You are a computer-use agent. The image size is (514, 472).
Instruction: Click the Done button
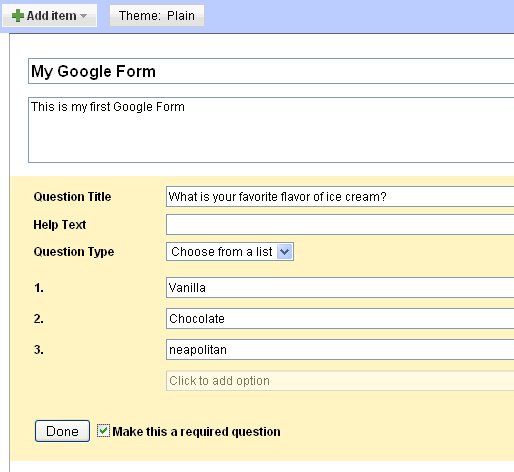(62, 431)
